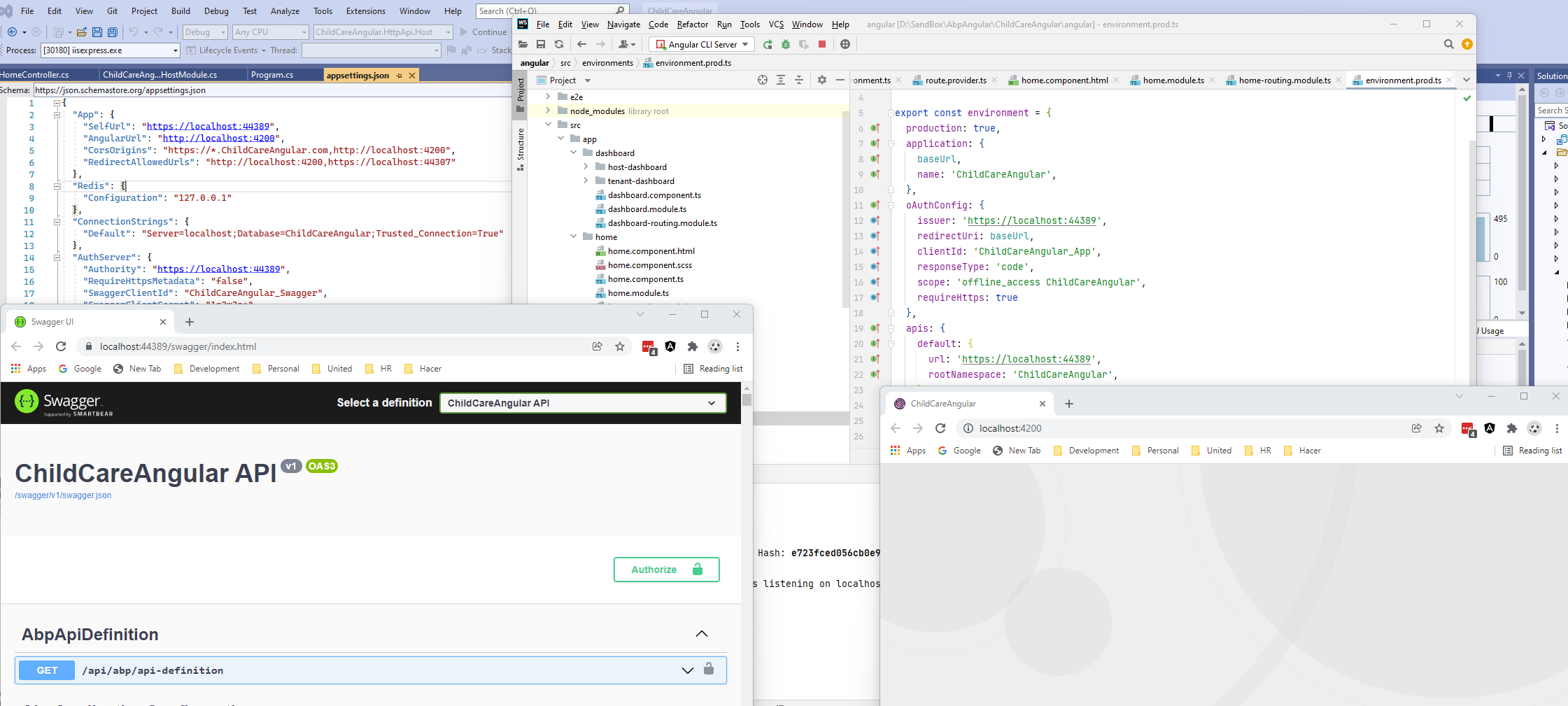1568x706 pixels.
Task: Reload the Swagger UI browser page
Action: click(61, 346)
